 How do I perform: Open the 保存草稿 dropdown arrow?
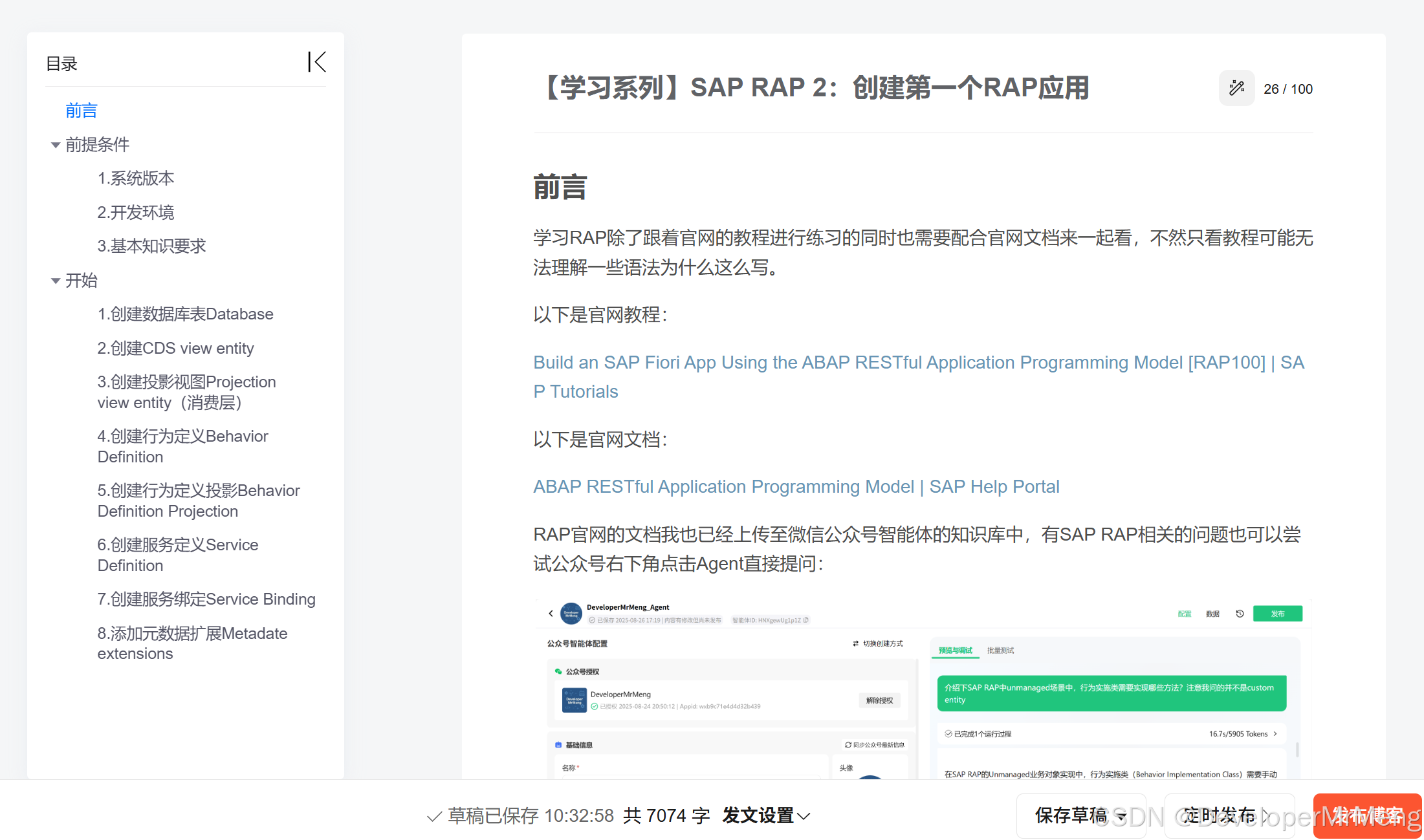[1121, 816]
